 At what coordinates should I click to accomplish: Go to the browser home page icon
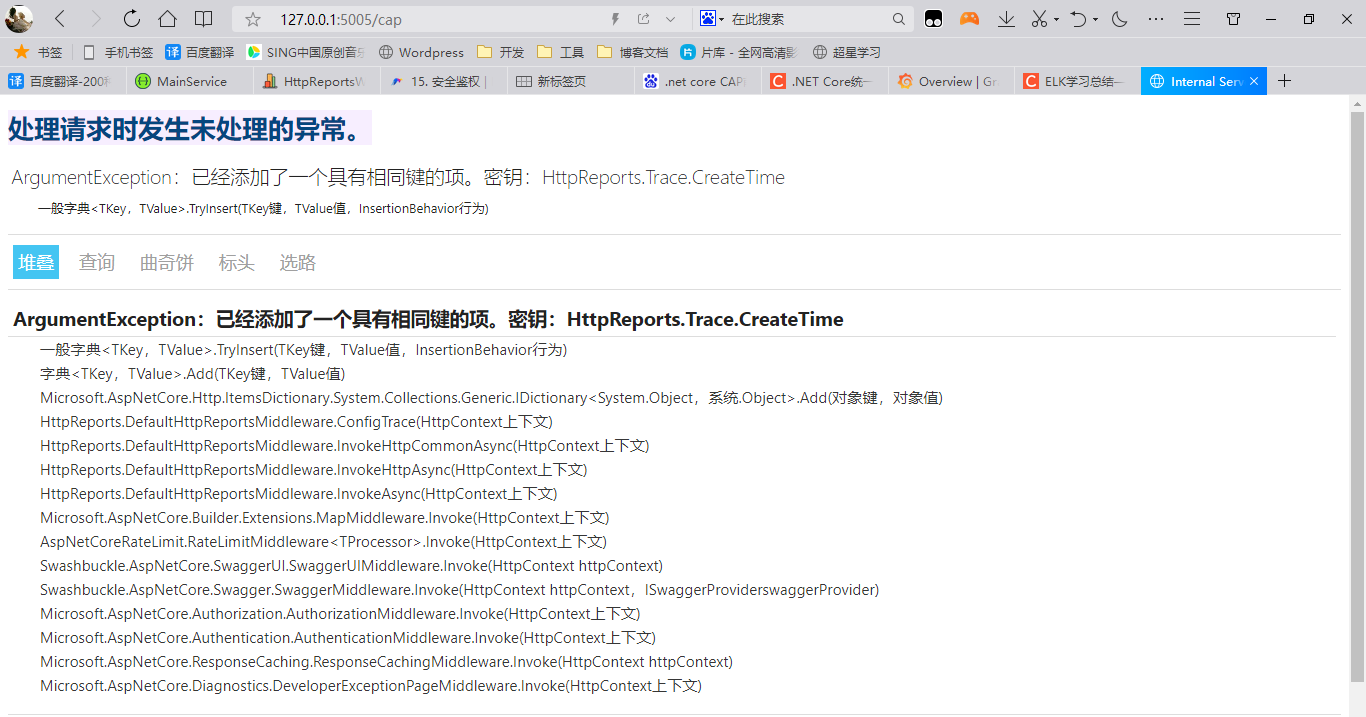(167, 18)
